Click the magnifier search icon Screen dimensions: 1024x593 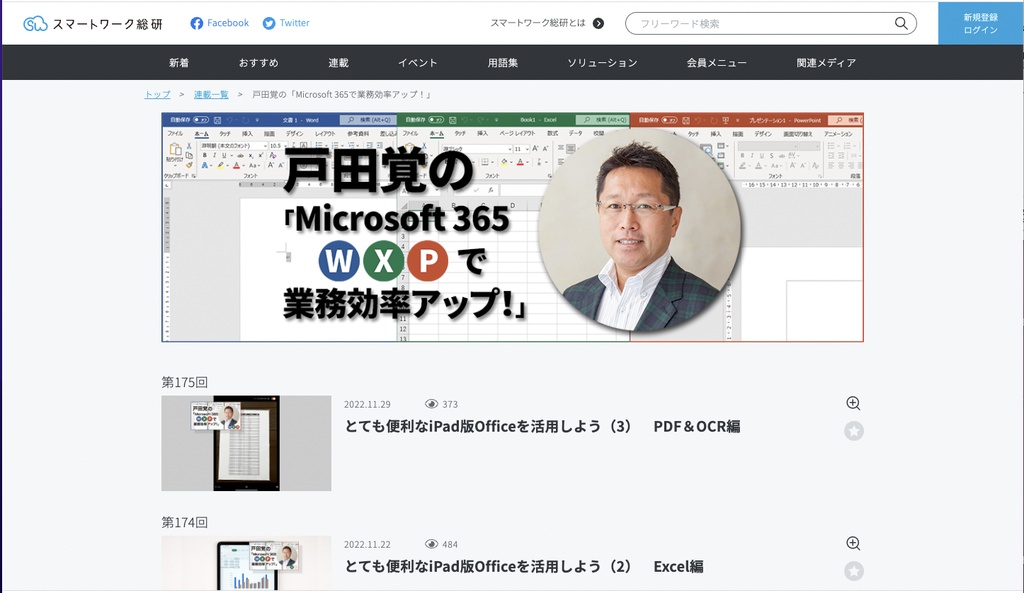901,24
